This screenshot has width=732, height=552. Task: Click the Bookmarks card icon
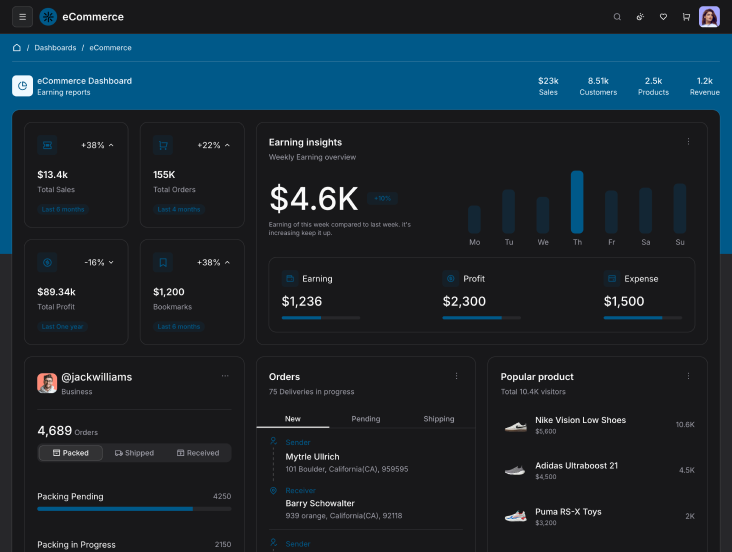pyautogui.click(x=163, y=262)
